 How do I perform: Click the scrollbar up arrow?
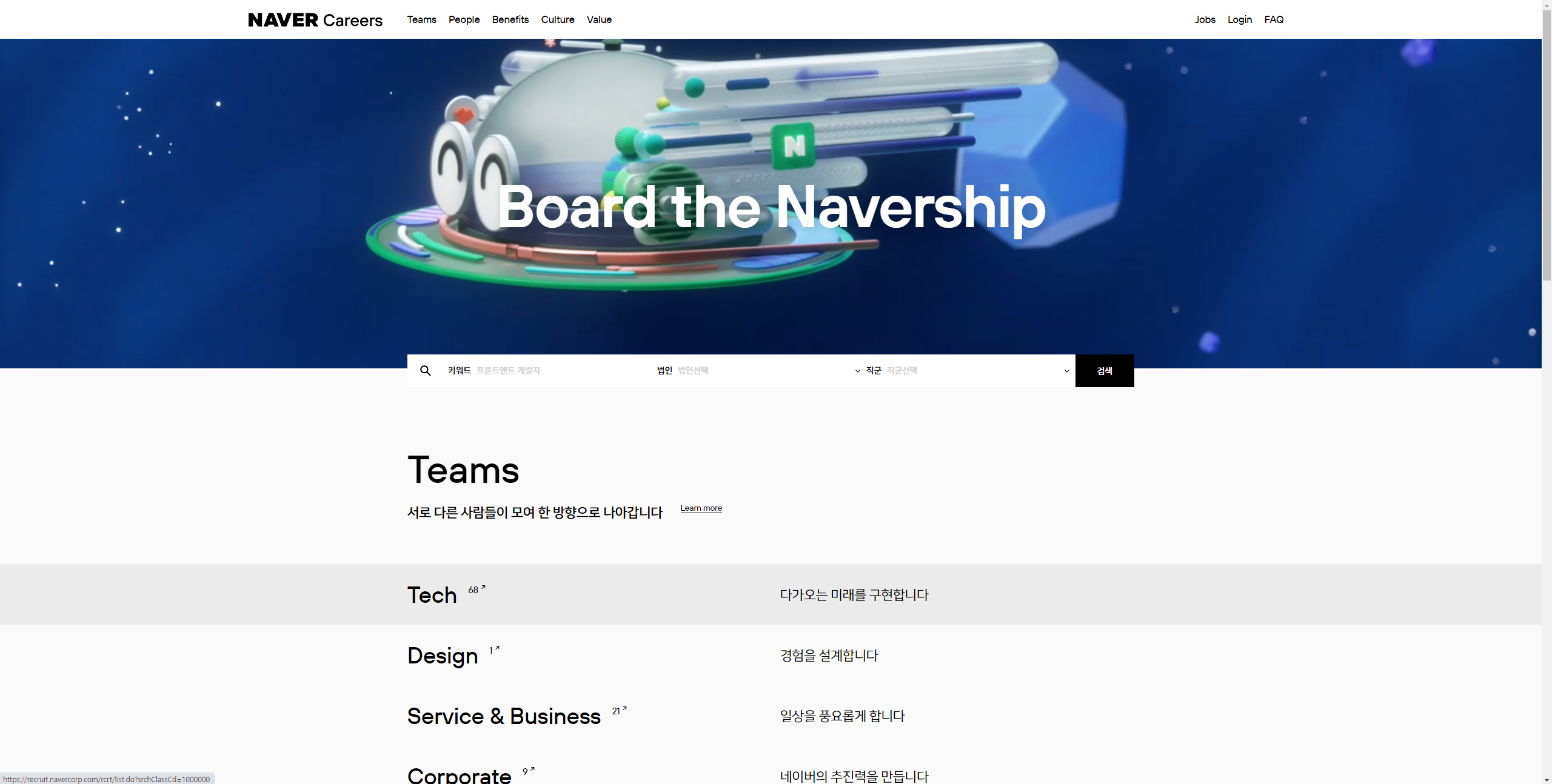1547,5
